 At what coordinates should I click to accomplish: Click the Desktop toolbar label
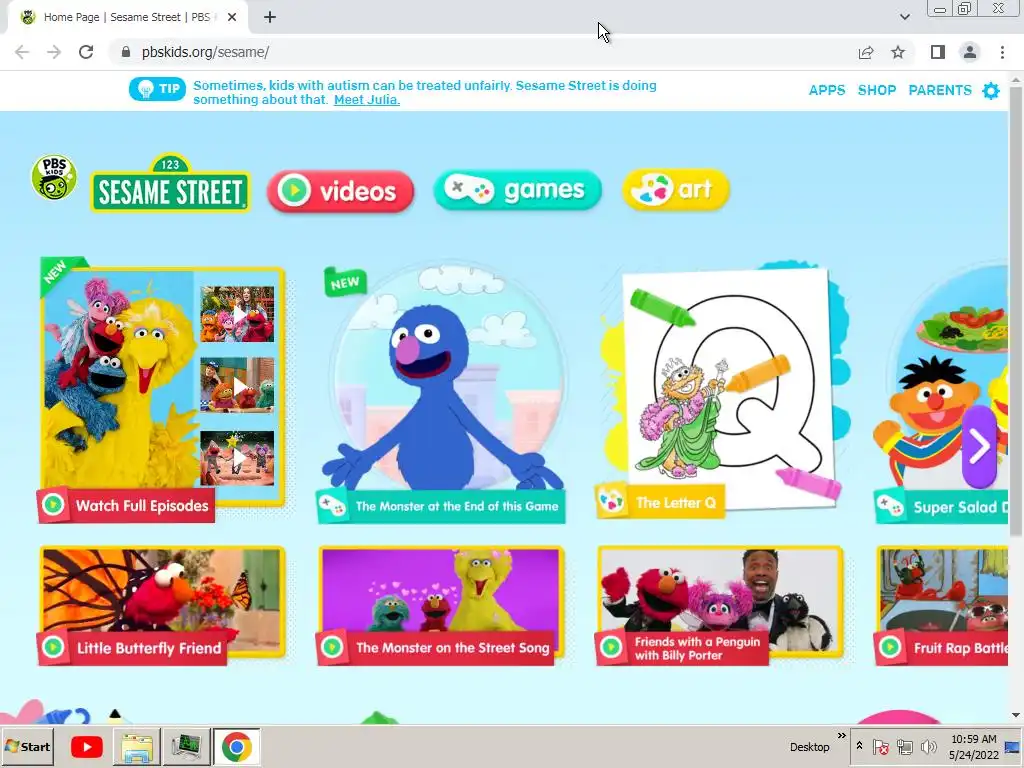click(809, 746)
